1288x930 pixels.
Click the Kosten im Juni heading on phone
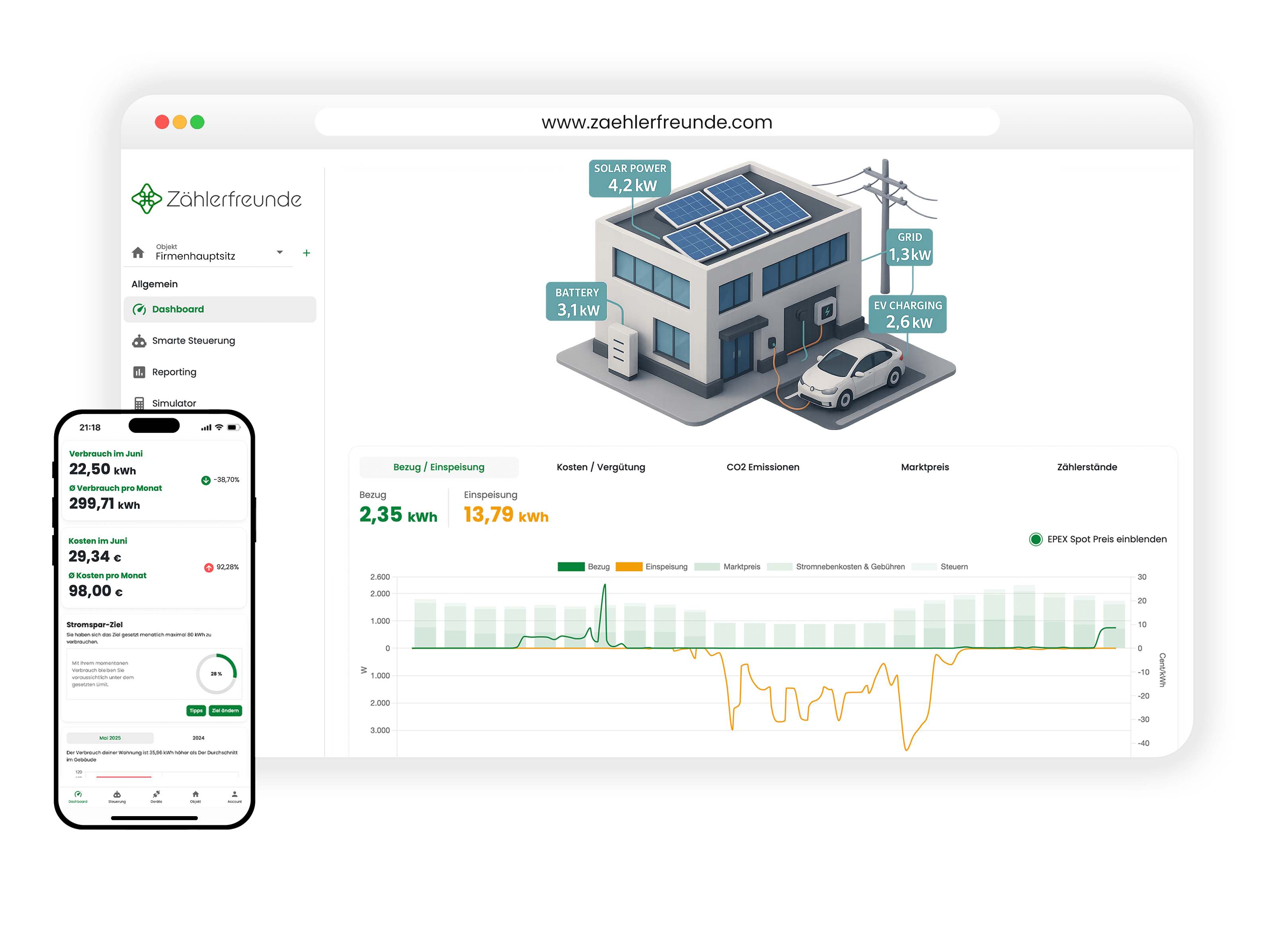coord(98,541)
